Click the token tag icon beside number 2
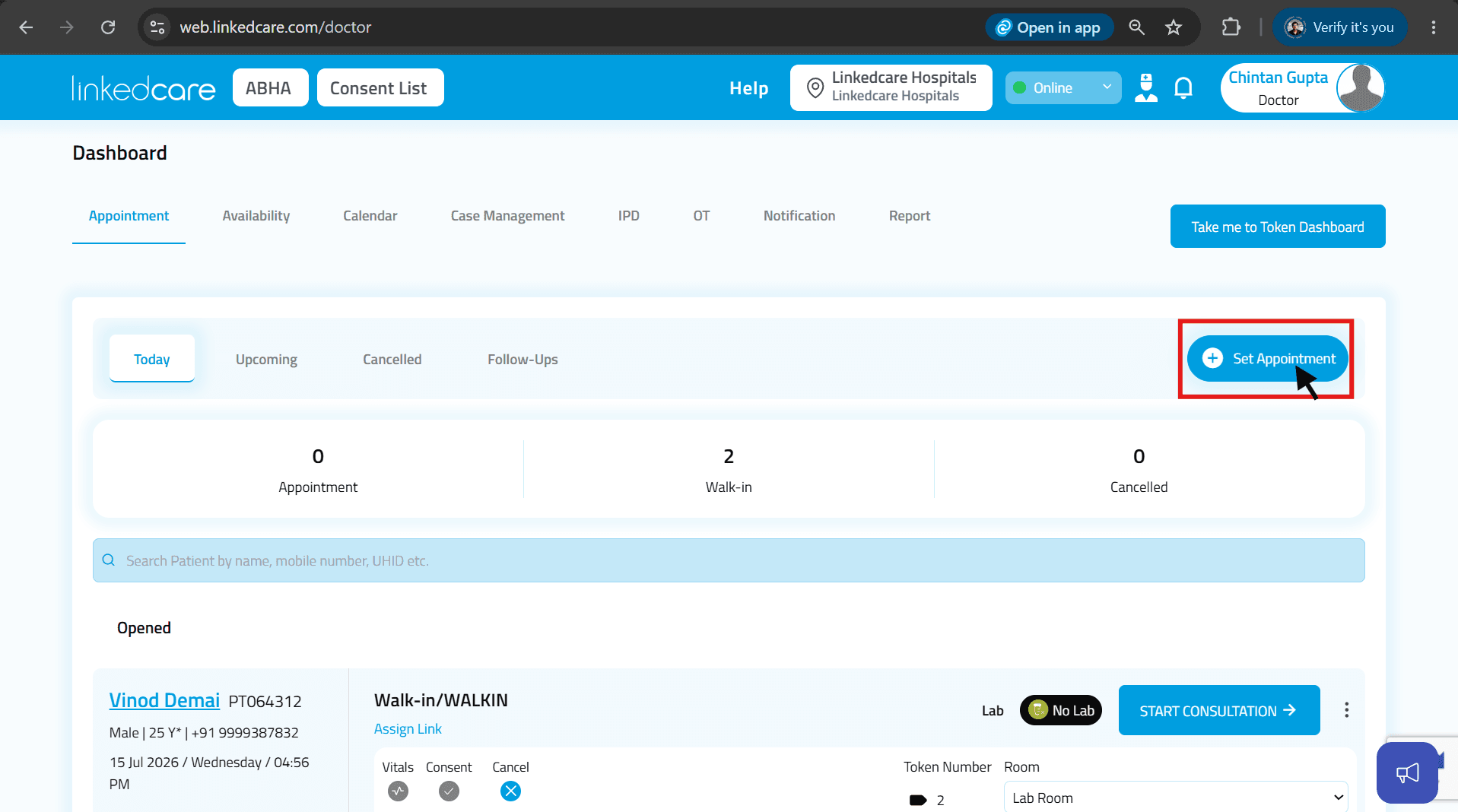The width and height of the screenshot is (1458, 812). point(918,800)
